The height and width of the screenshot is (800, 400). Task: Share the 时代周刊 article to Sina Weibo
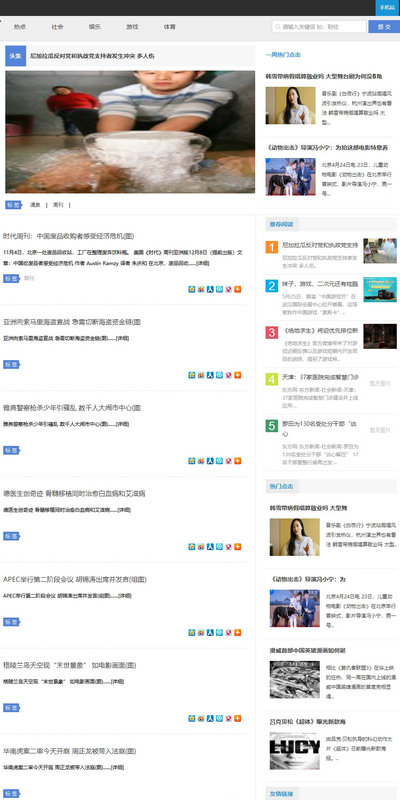[201, 289]
